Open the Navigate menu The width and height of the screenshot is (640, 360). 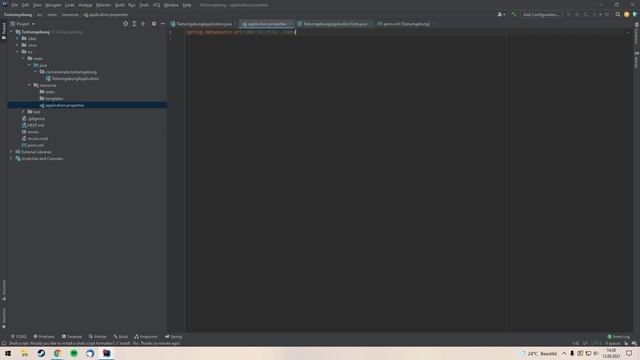(x=53, y=5)
